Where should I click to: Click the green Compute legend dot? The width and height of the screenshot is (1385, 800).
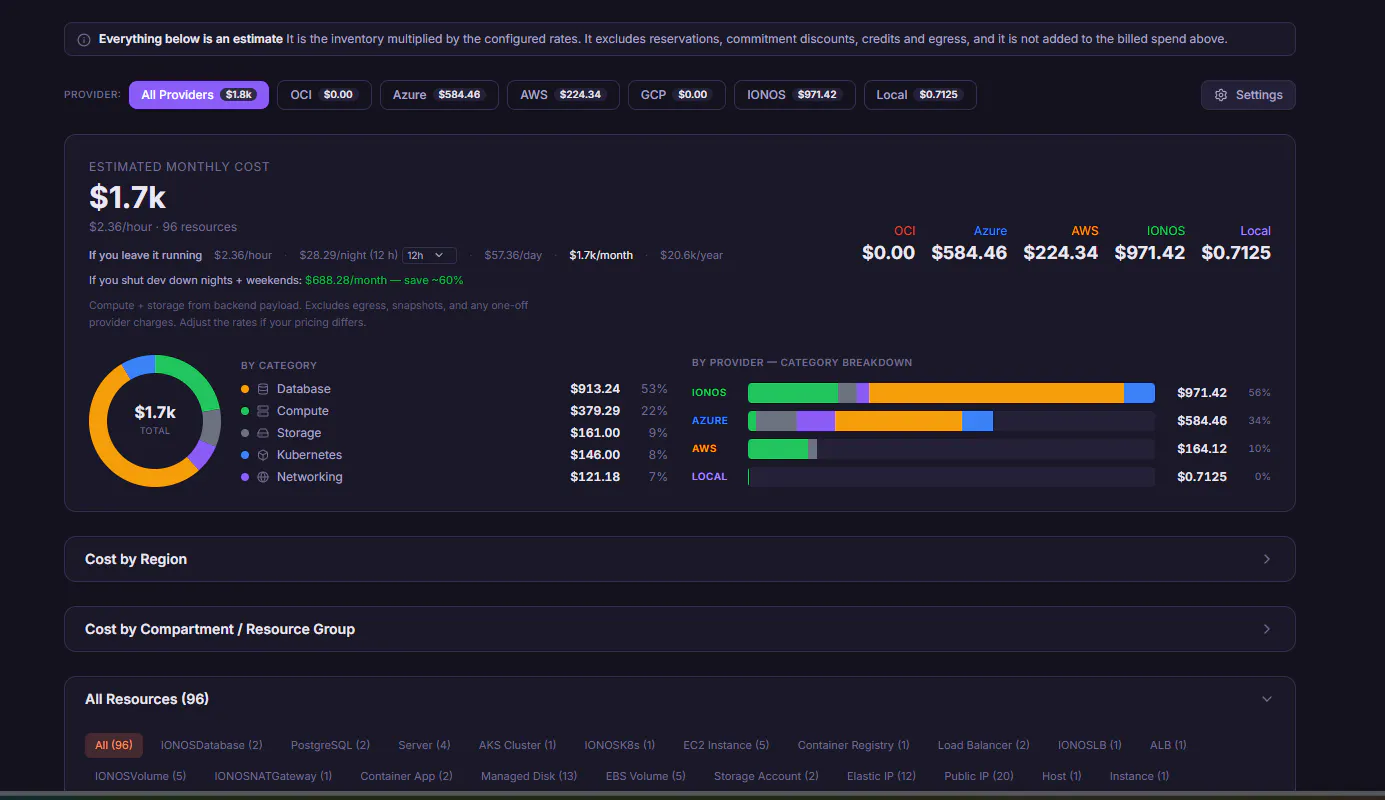click(x=245, y=411)
